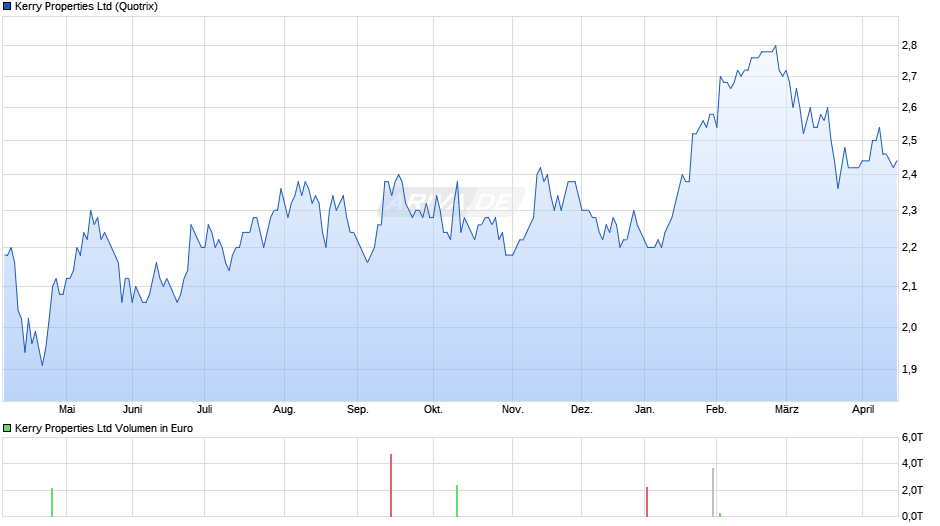Click the 'April' month label
940x526 pixels.
pos(863,410)
